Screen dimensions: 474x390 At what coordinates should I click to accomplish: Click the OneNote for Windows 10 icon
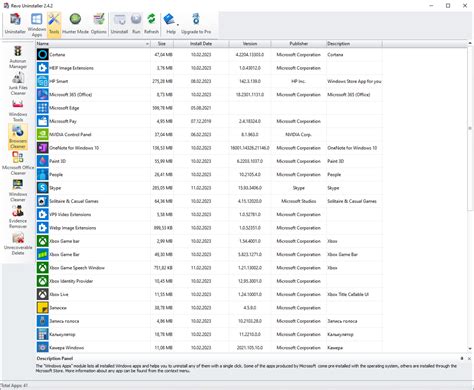(43, 148)
